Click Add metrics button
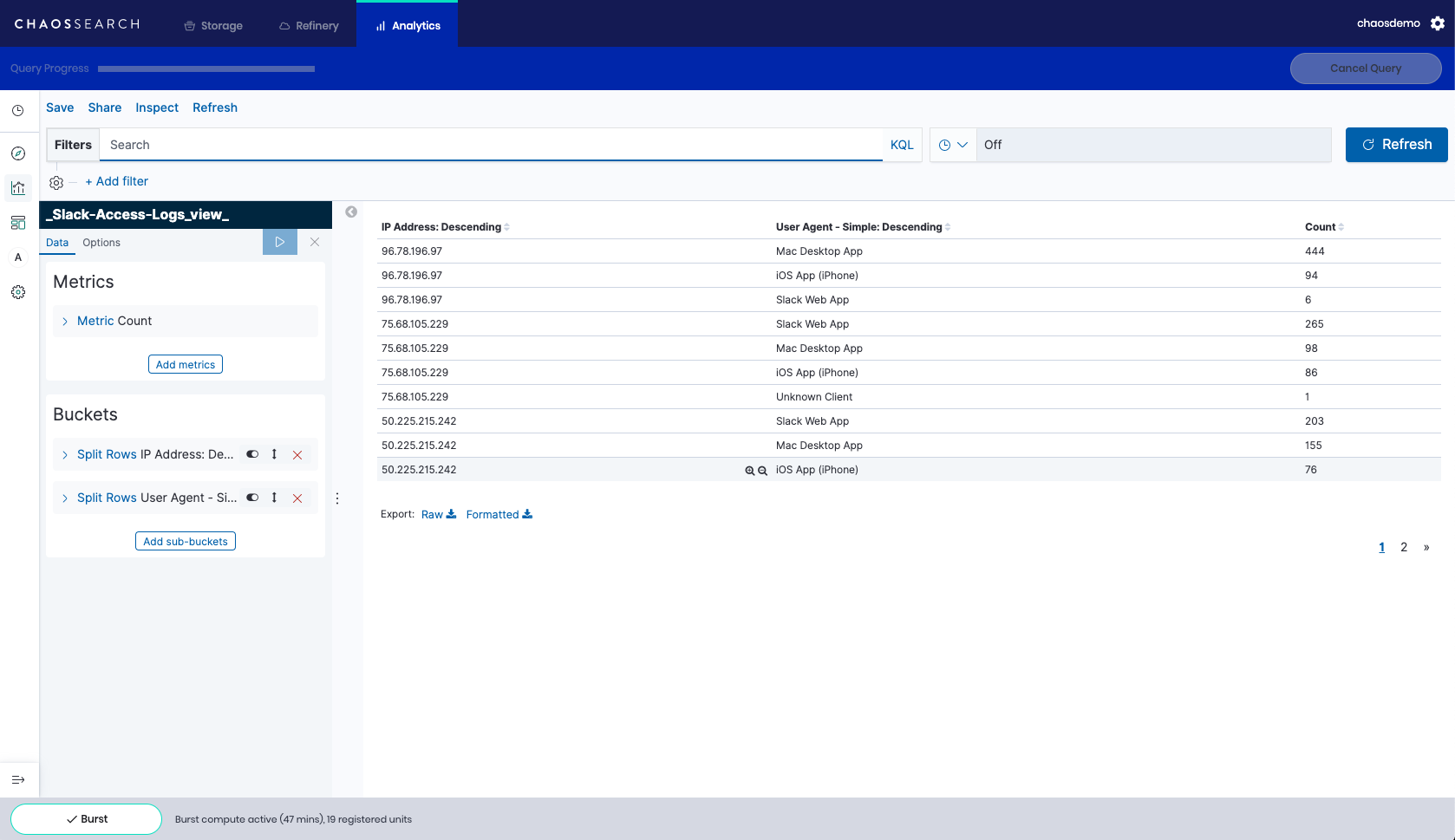This screenshot has height=840, width=1455. 186,364
